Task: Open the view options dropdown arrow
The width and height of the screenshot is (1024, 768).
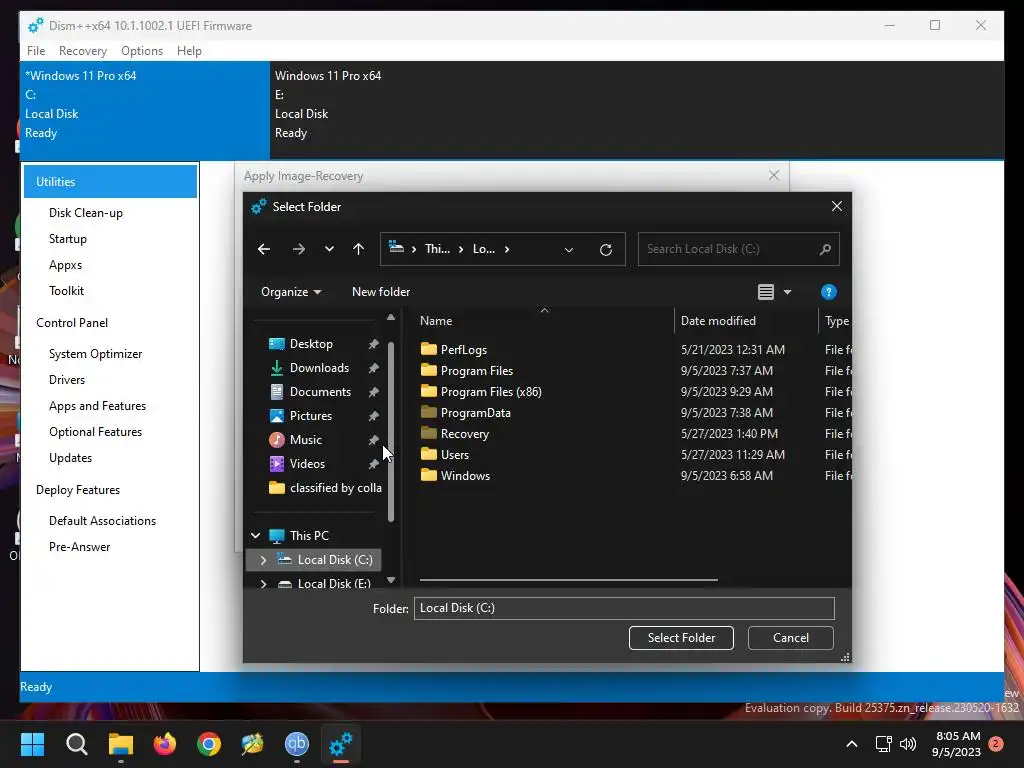Action: 788,292
